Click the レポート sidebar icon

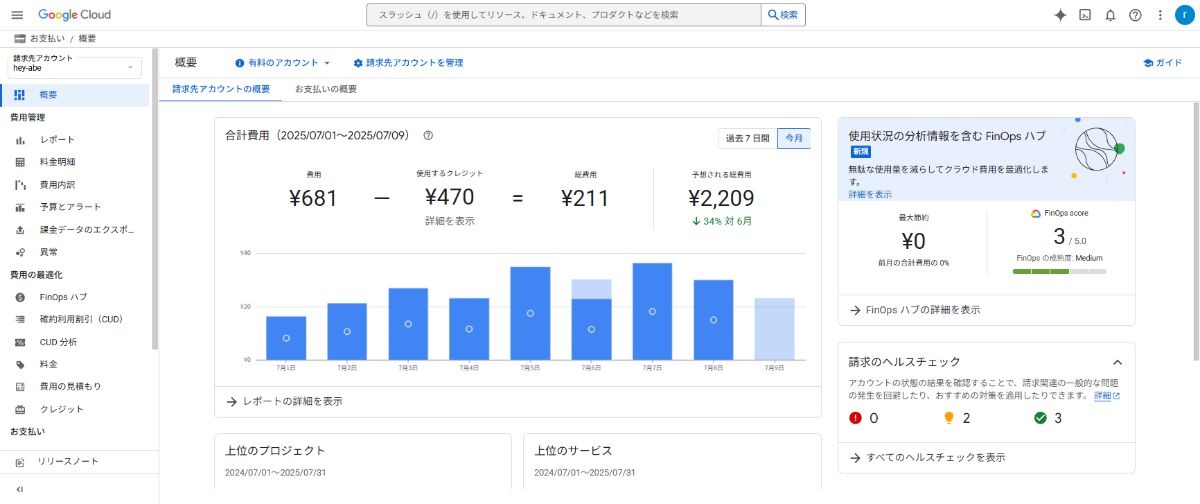pos(20,140)
